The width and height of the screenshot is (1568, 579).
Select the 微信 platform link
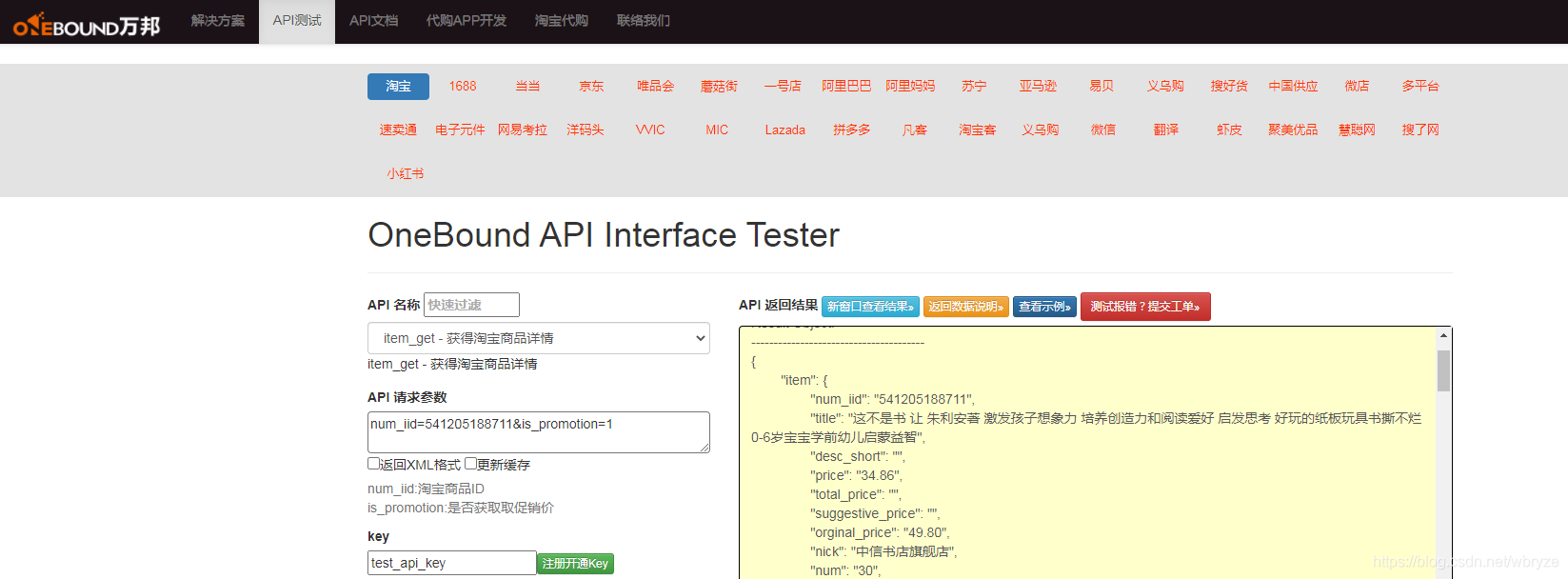click(1103, 130)
